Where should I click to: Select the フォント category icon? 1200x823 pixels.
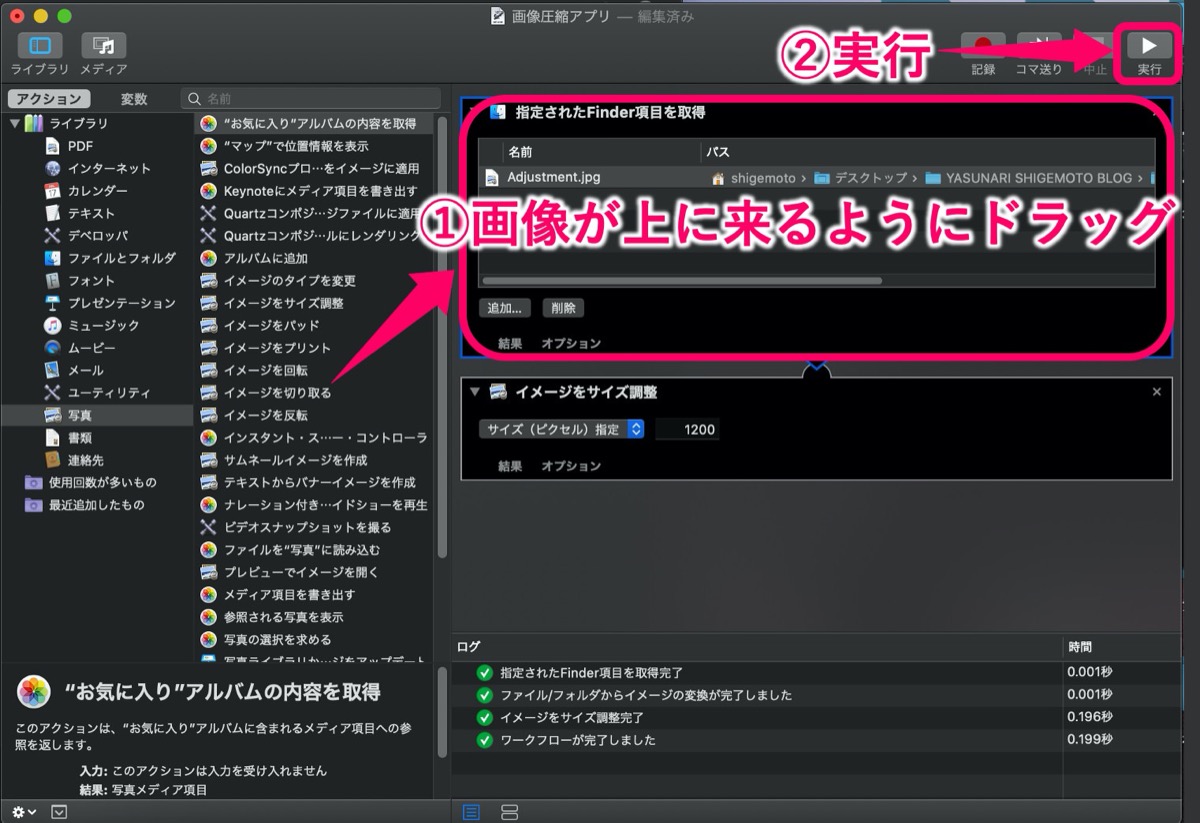(x=52, y=280)
